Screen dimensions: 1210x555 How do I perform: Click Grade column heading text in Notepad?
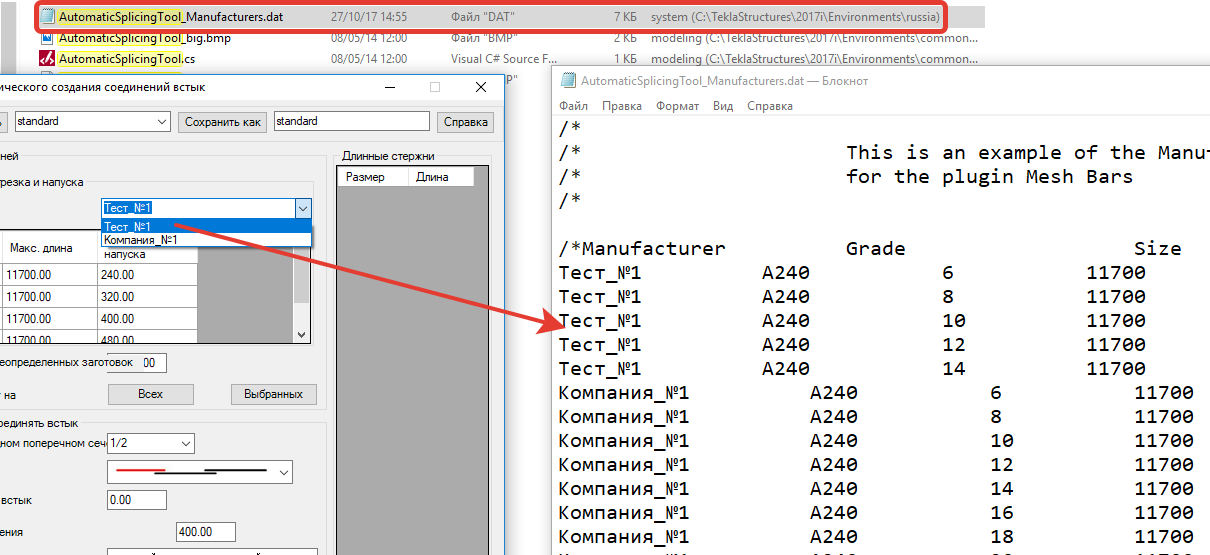[x=875, y=248]
